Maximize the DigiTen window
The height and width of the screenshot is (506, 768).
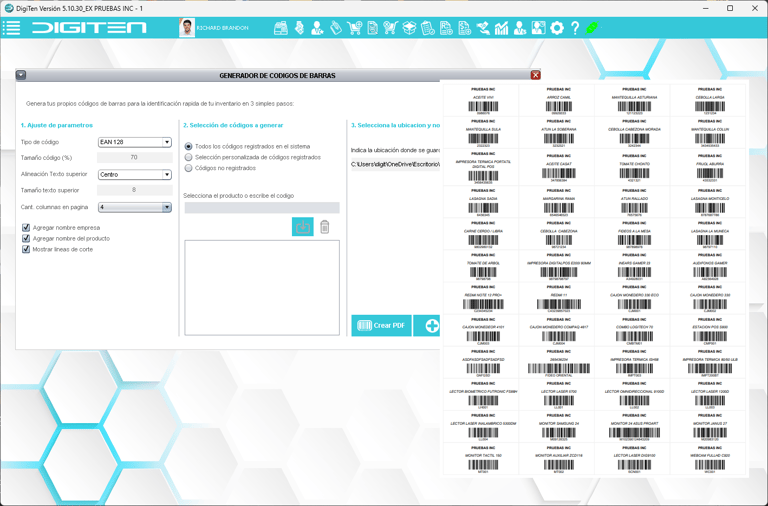(x=730, y=8)
